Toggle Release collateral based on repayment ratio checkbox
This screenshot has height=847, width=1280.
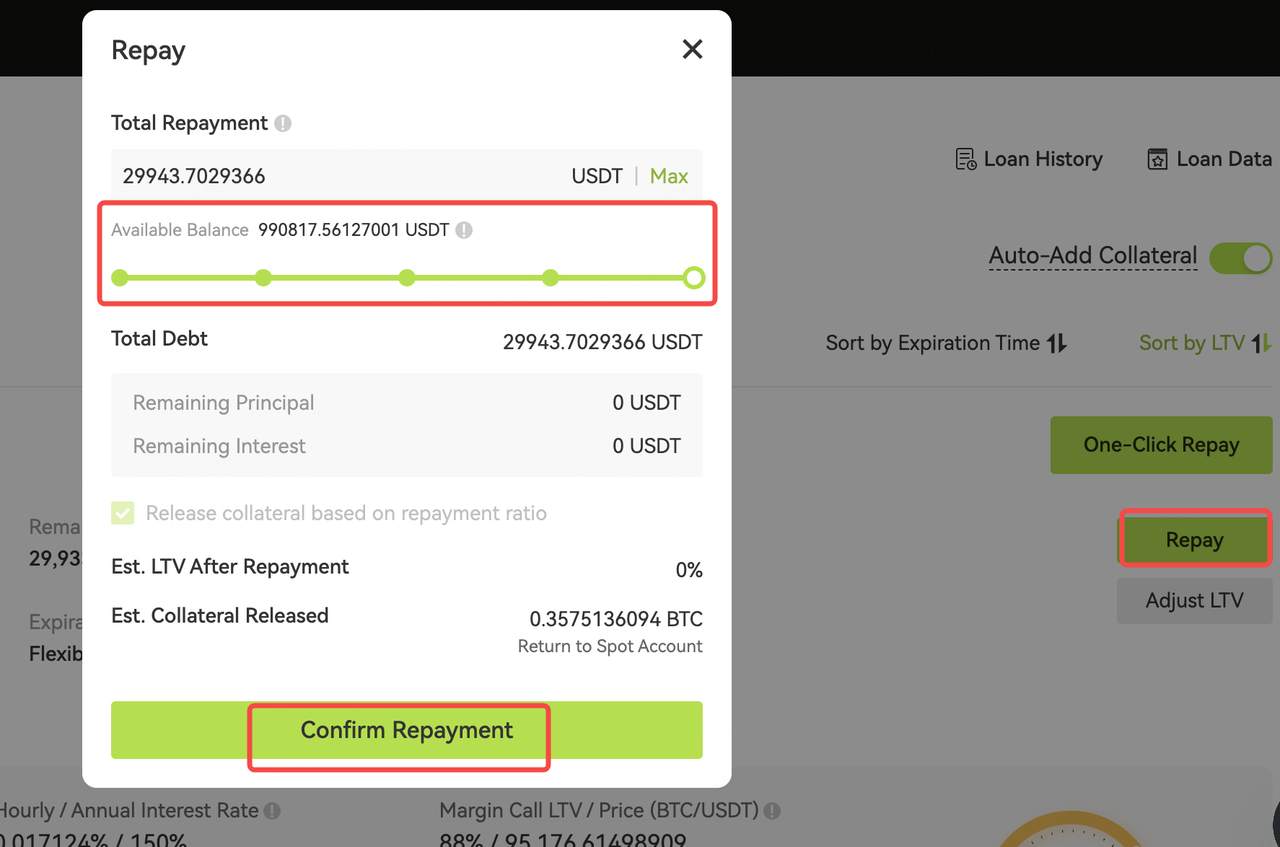[123, 514]
